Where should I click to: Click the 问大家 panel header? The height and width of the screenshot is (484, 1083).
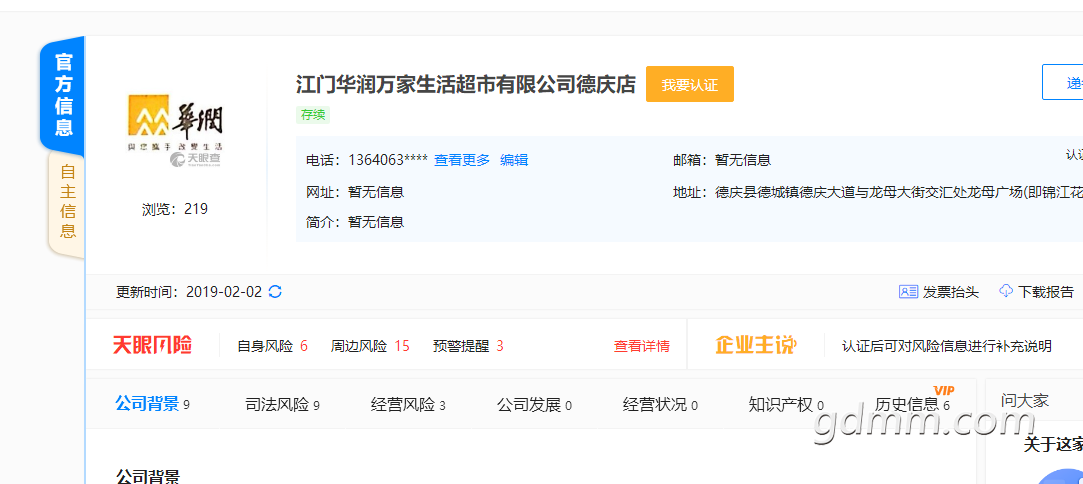(1025, 400)
